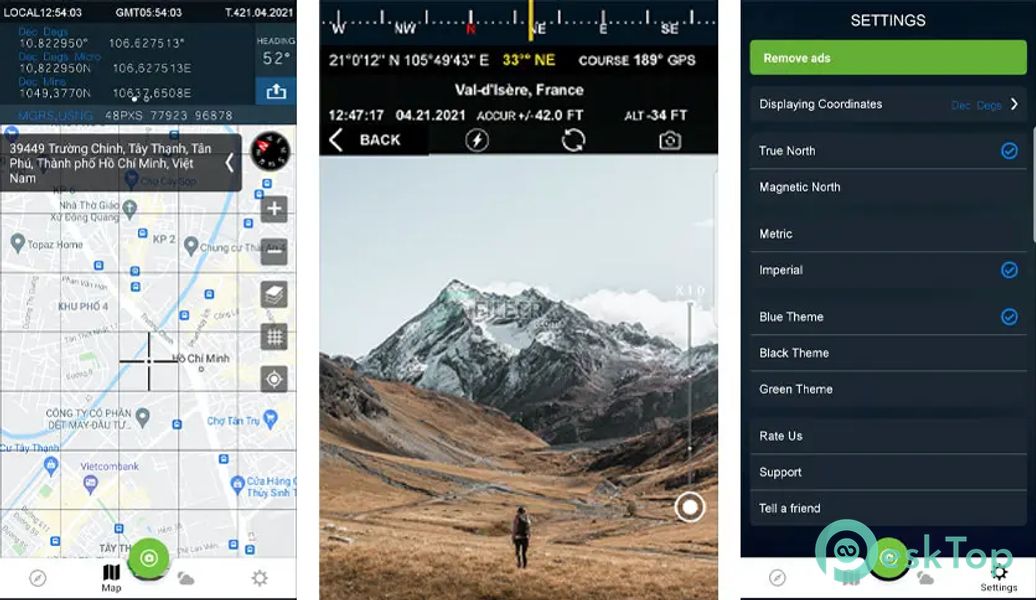
Task: Select Imperial units
Action: [888, 270]
